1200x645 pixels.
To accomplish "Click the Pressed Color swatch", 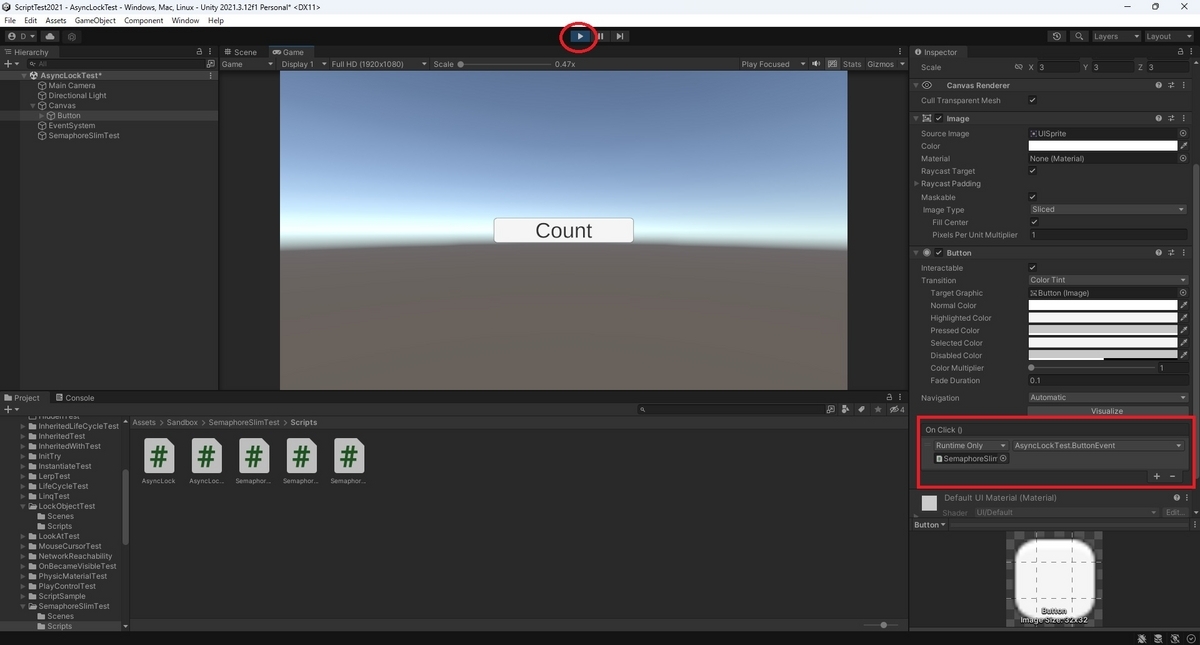I will coord(1103,331).
